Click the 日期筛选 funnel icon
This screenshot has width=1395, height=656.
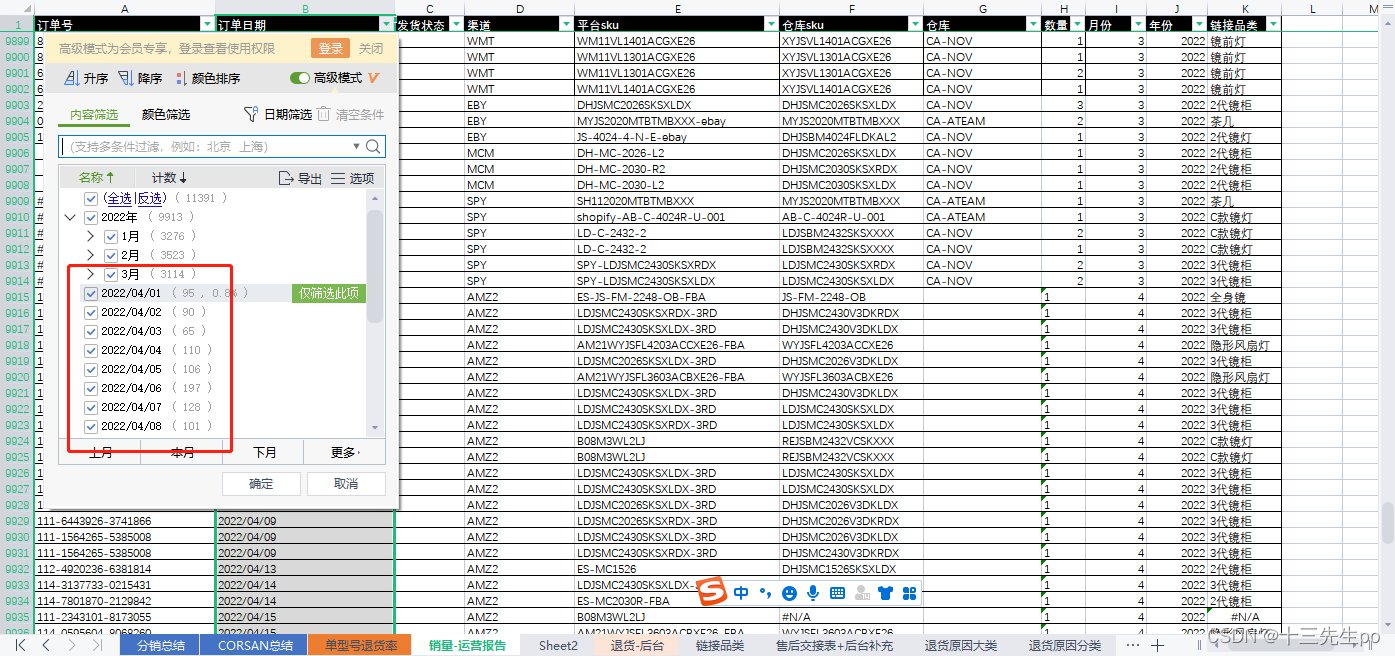252,115
